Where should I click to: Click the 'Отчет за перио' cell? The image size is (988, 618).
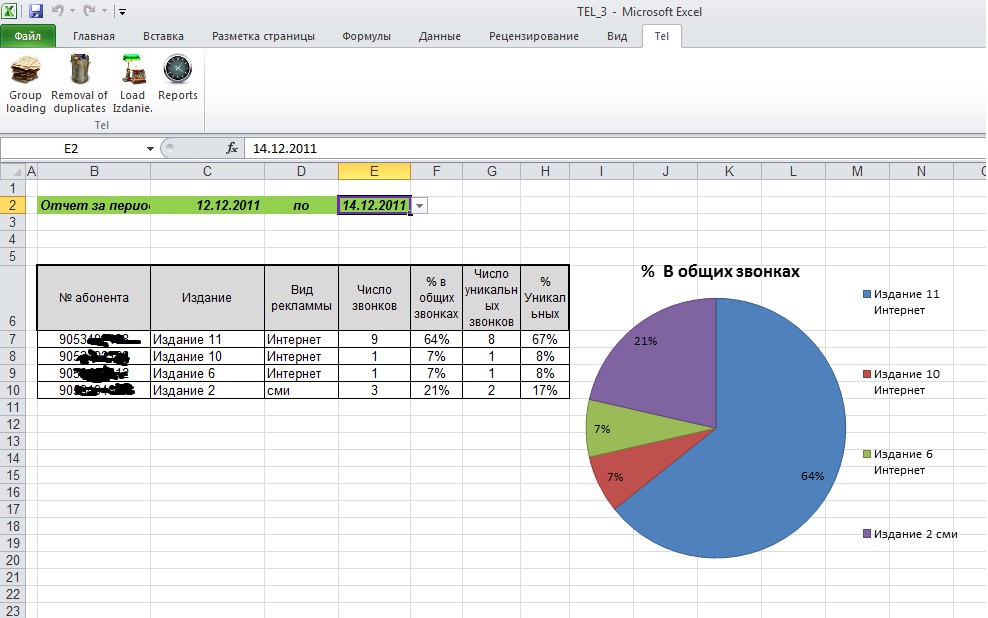pos(94,205)
